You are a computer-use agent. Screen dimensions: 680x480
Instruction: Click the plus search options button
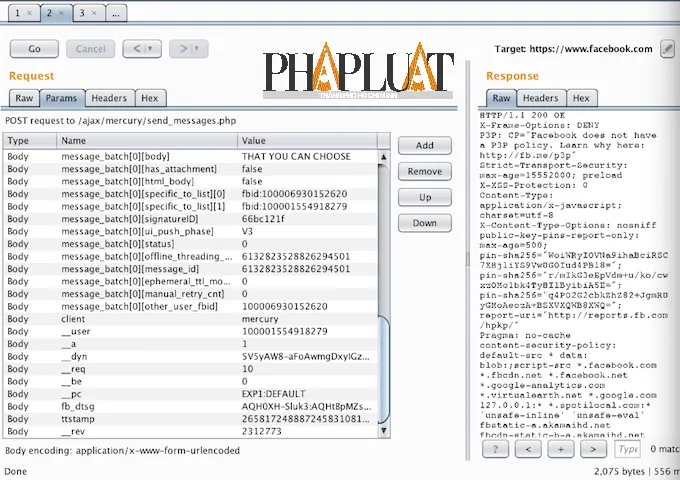click(x=563, y=450)
